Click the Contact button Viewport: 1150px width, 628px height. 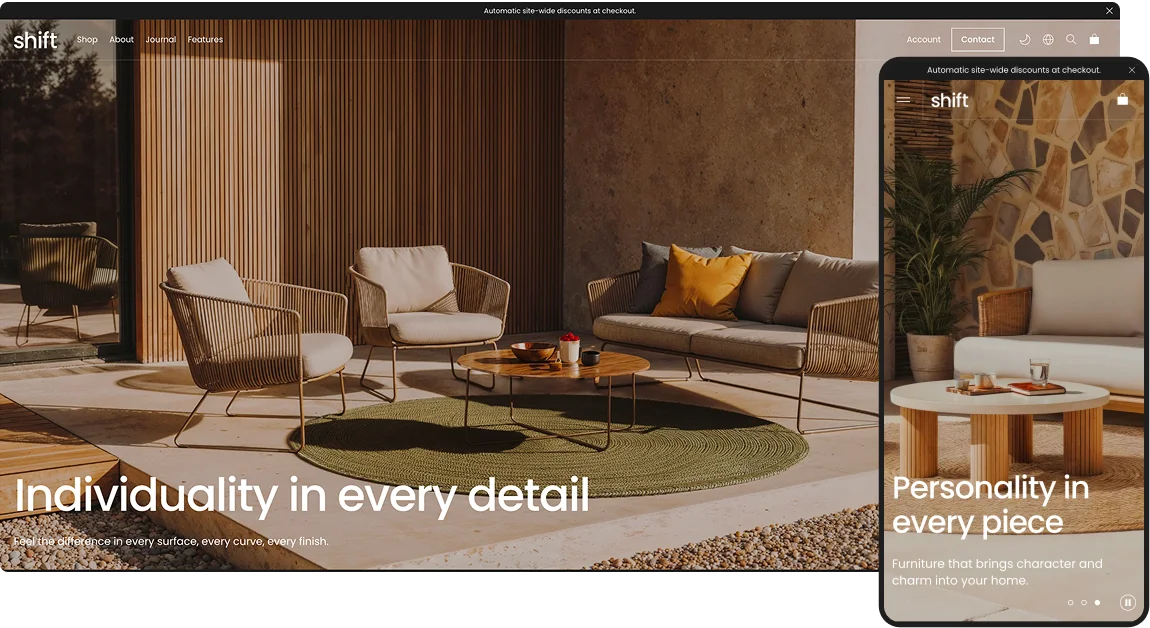tap(977, 40)
